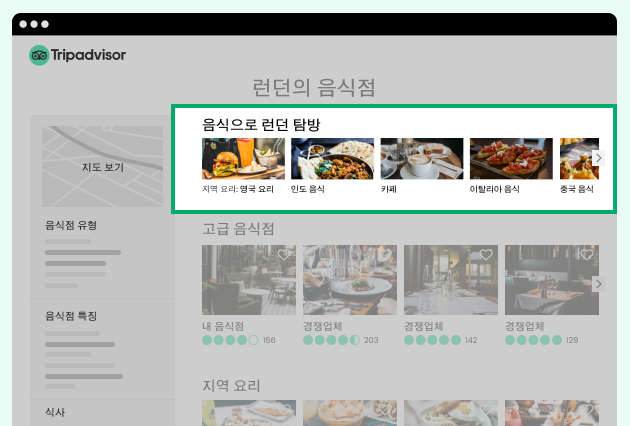This screenshot has width=630, height=426.
Task: Click the rating bubbles beside 129
Action: (x=533, y=340)
